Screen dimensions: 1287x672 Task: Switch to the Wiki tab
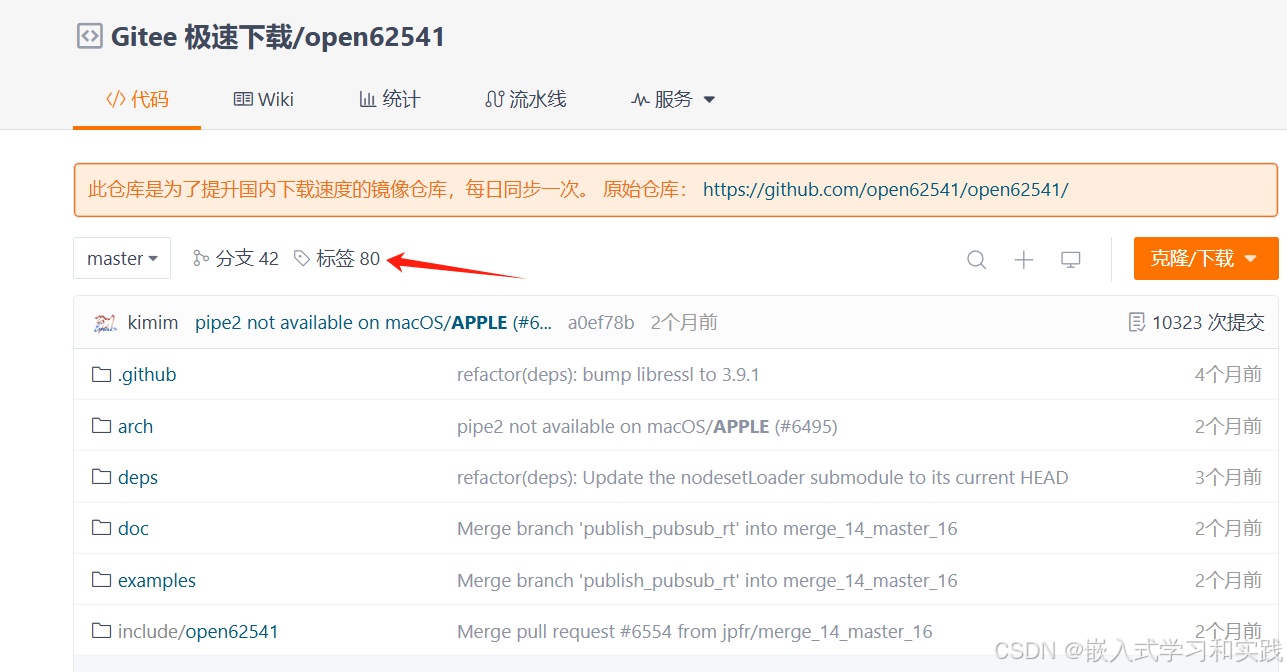263,99
